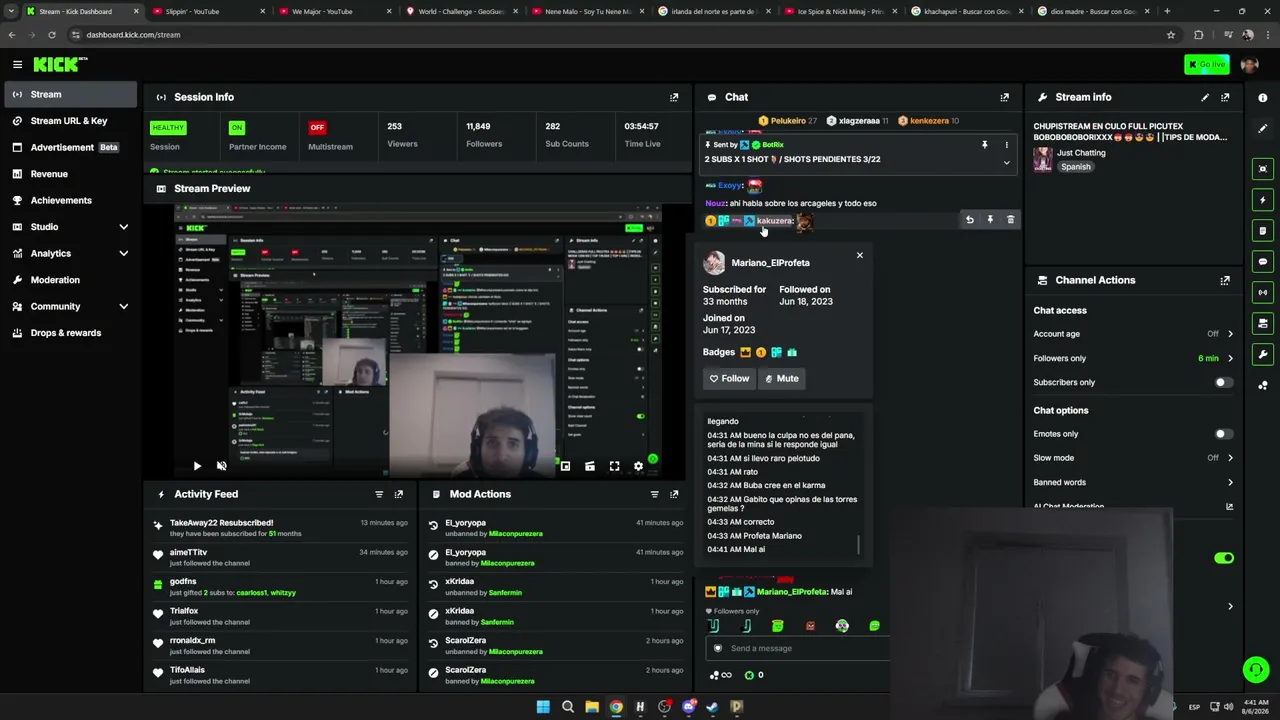Click the browser address bar
The image size is (1280, 720).
coord(620,35)
